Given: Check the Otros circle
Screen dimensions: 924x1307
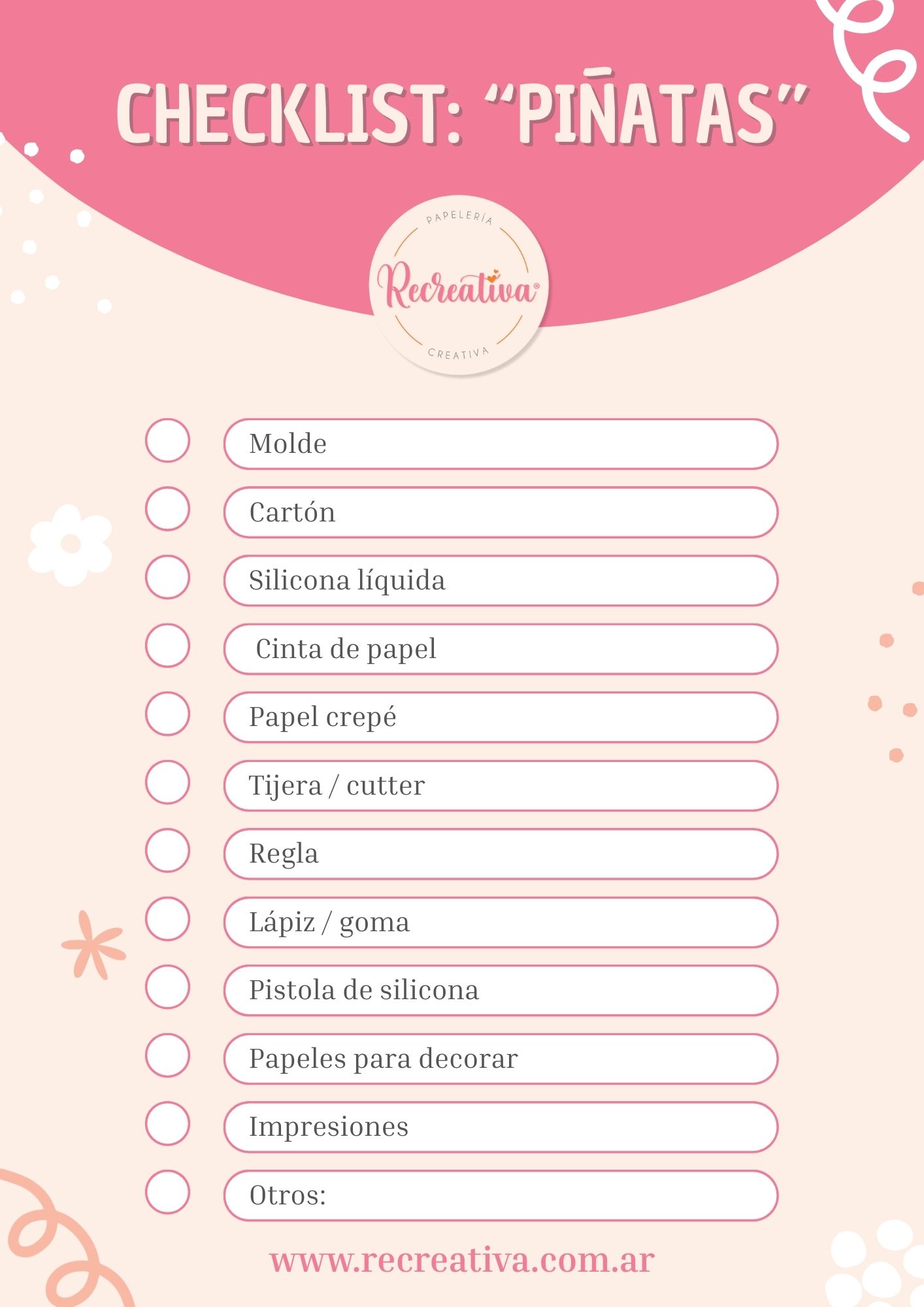Looking at the screenshot, I should tap(168, 1192).
